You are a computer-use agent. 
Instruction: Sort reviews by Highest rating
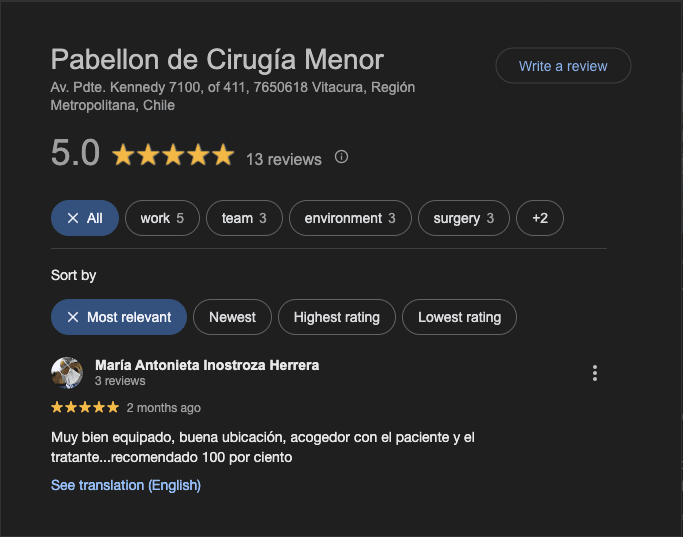tap(337, 317)
